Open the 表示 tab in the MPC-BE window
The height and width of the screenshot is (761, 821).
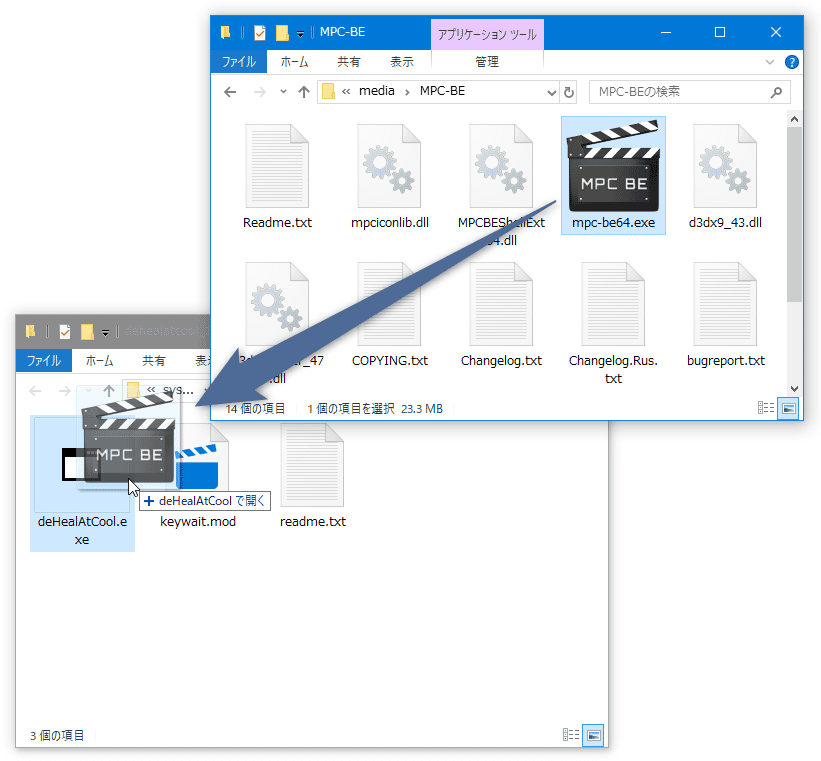coord(402,62)
